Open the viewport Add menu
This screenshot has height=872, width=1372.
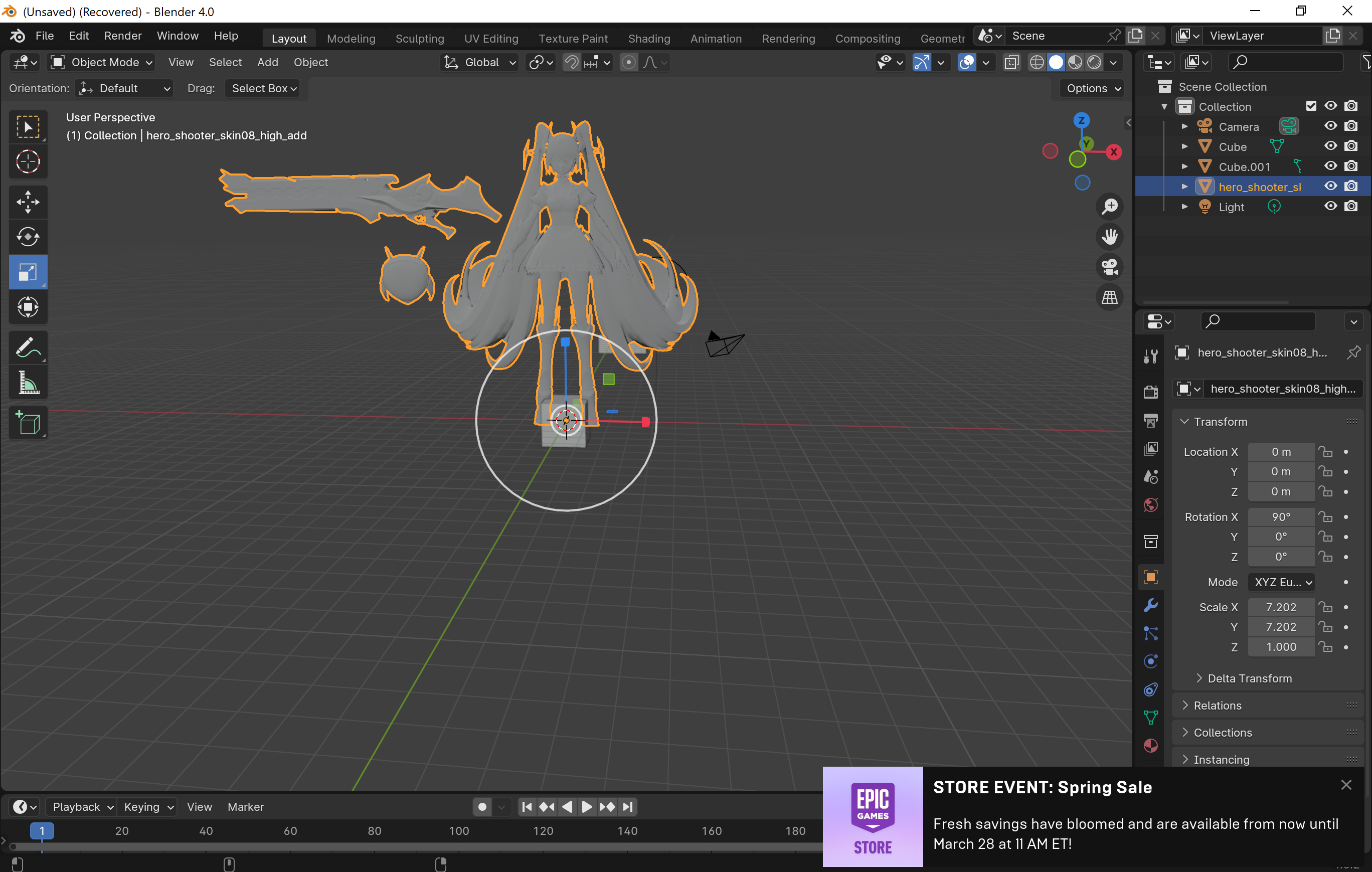[267, 62]
